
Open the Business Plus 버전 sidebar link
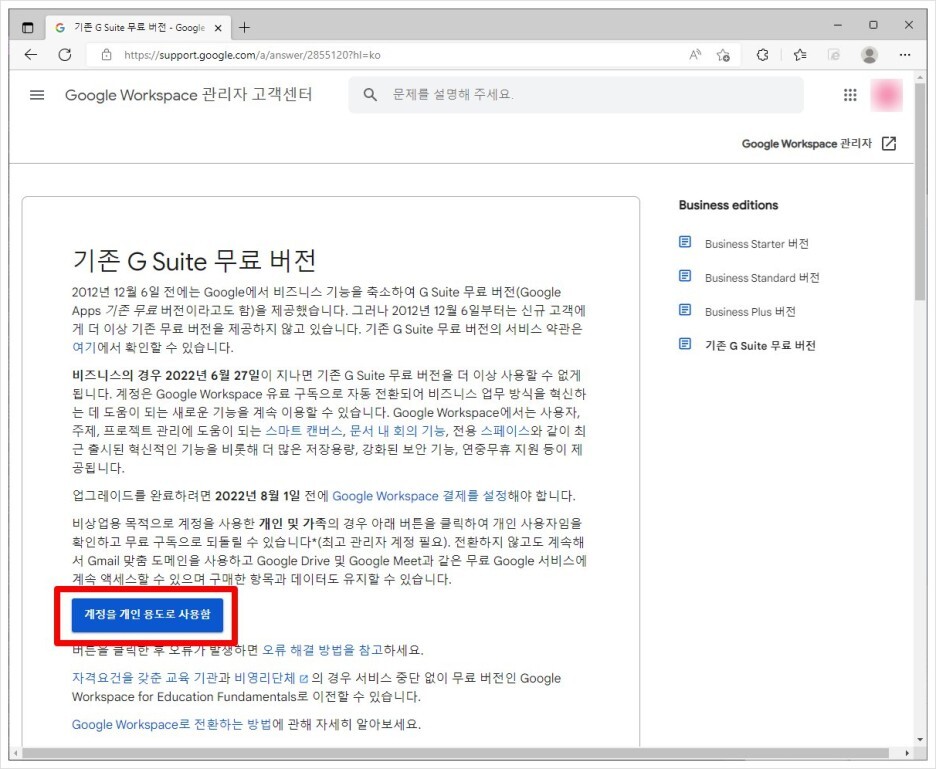pyautogui.click(x=750, y=312)
